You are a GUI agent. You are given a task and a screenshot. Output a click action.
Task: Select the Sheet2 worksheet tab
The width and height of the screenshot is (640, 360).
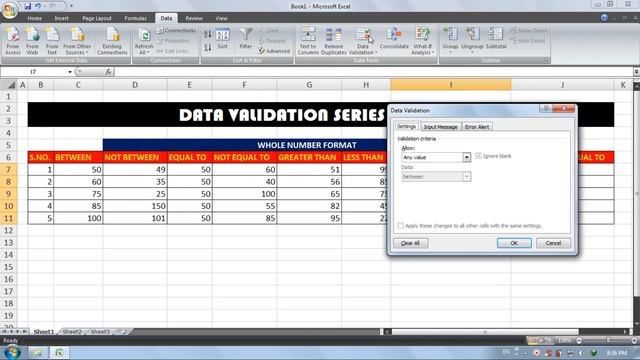click(x=72, y=332)
